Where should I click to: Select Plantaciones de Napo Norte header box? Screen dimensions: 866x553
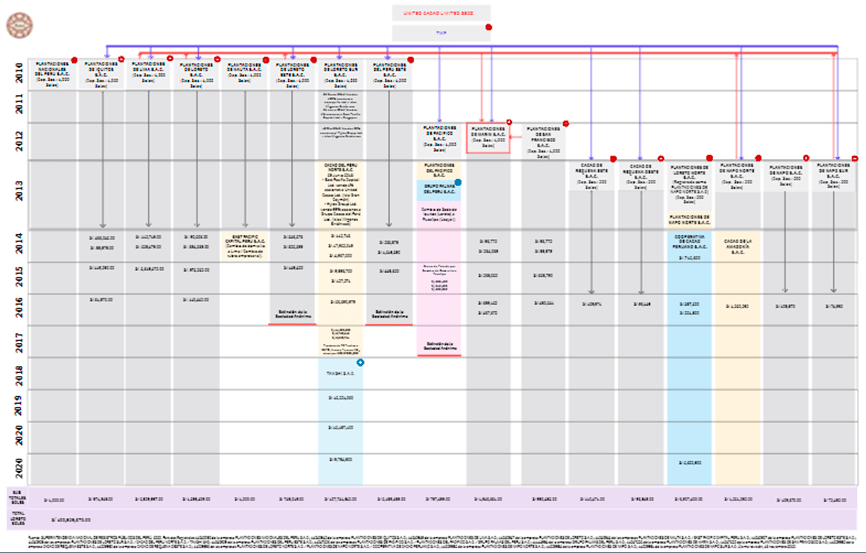pos(737,176)
